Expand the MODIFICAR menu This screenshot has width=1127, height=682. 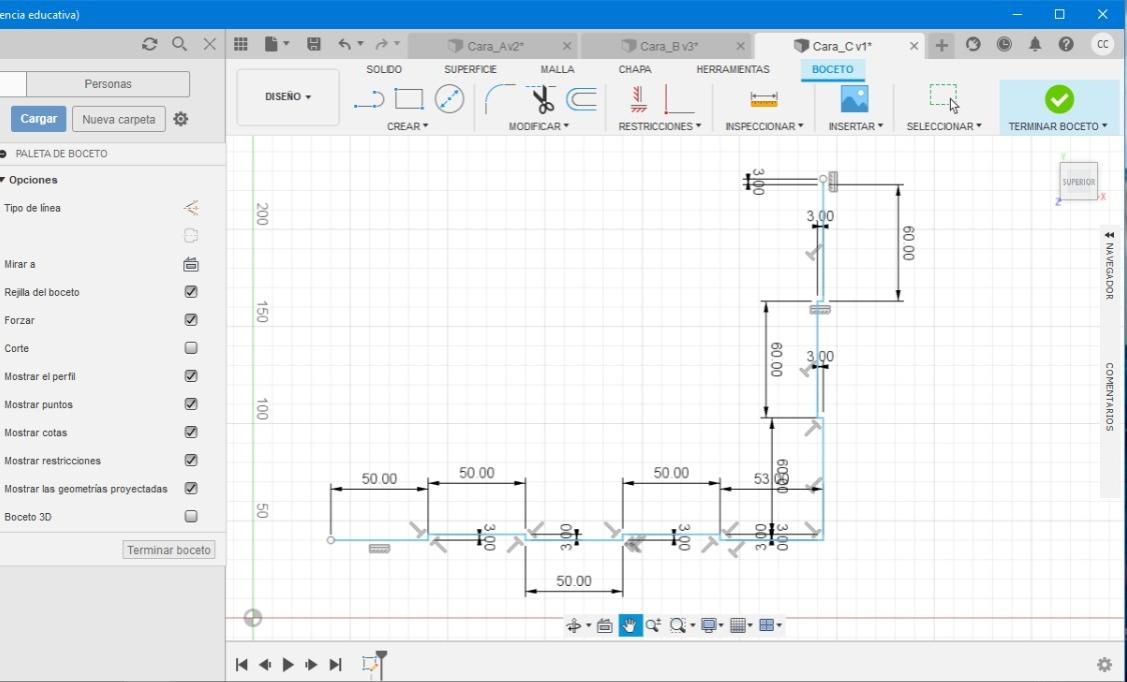tap(538, 126)
